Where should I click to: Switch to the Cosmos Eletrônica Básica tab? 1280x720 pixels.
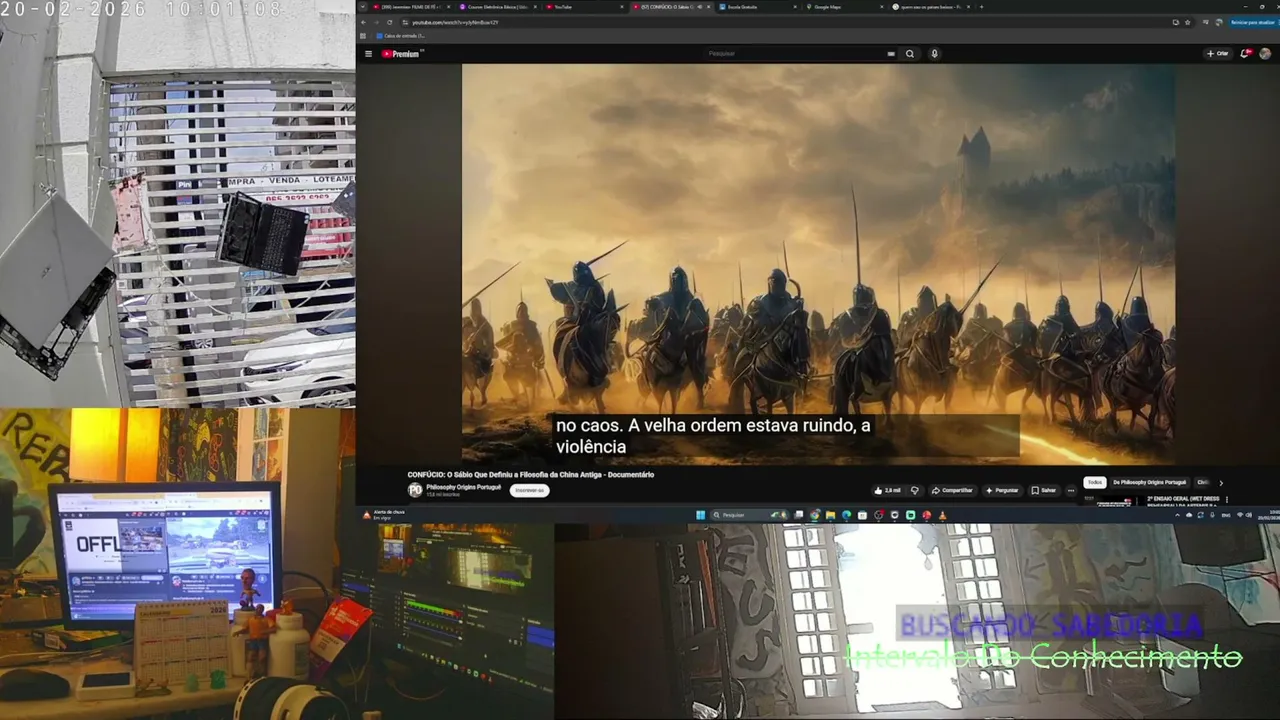pos(497,7)
